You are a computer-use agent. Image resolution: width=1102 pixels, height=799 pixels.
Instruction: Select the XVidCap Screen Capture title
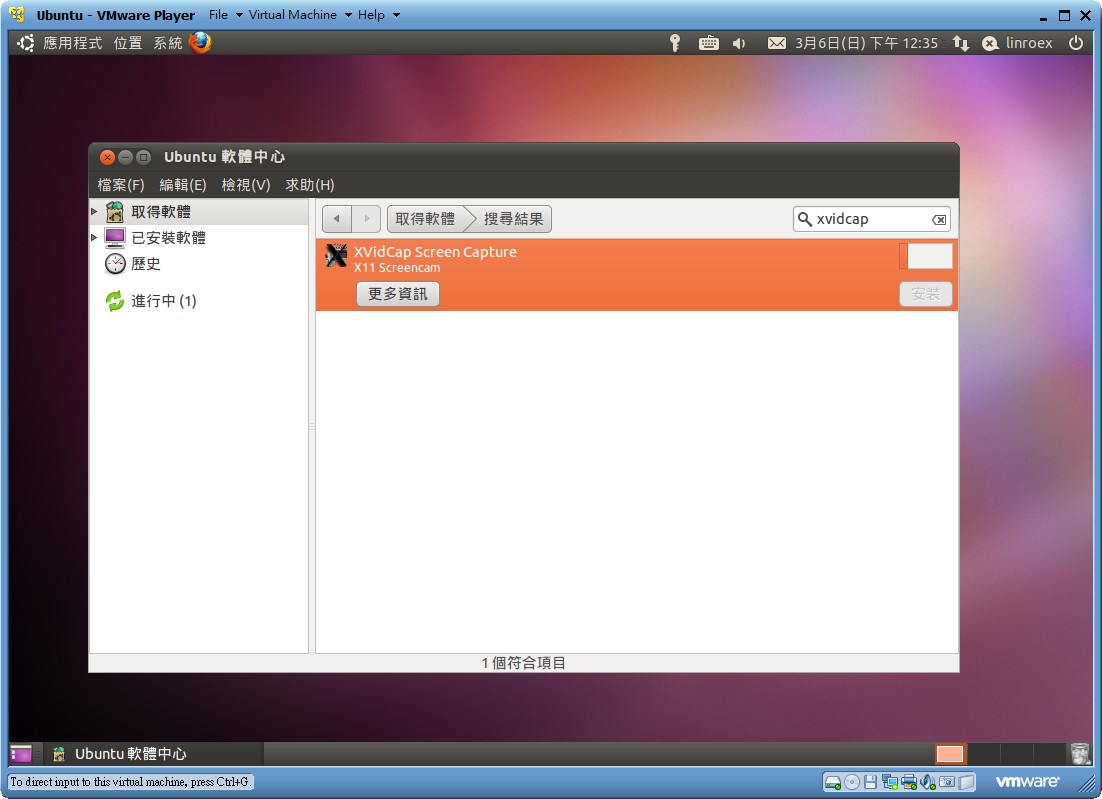435,252
